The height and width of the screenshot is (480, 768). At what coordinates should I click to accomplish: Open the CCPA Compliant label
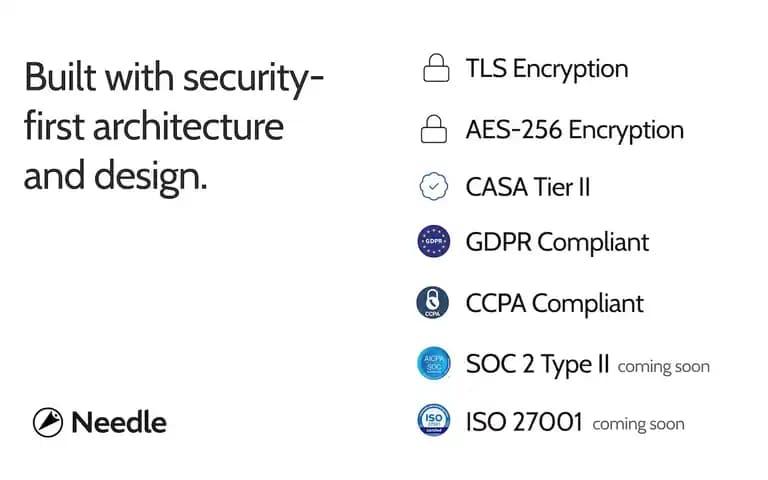(x=554, y=303)
